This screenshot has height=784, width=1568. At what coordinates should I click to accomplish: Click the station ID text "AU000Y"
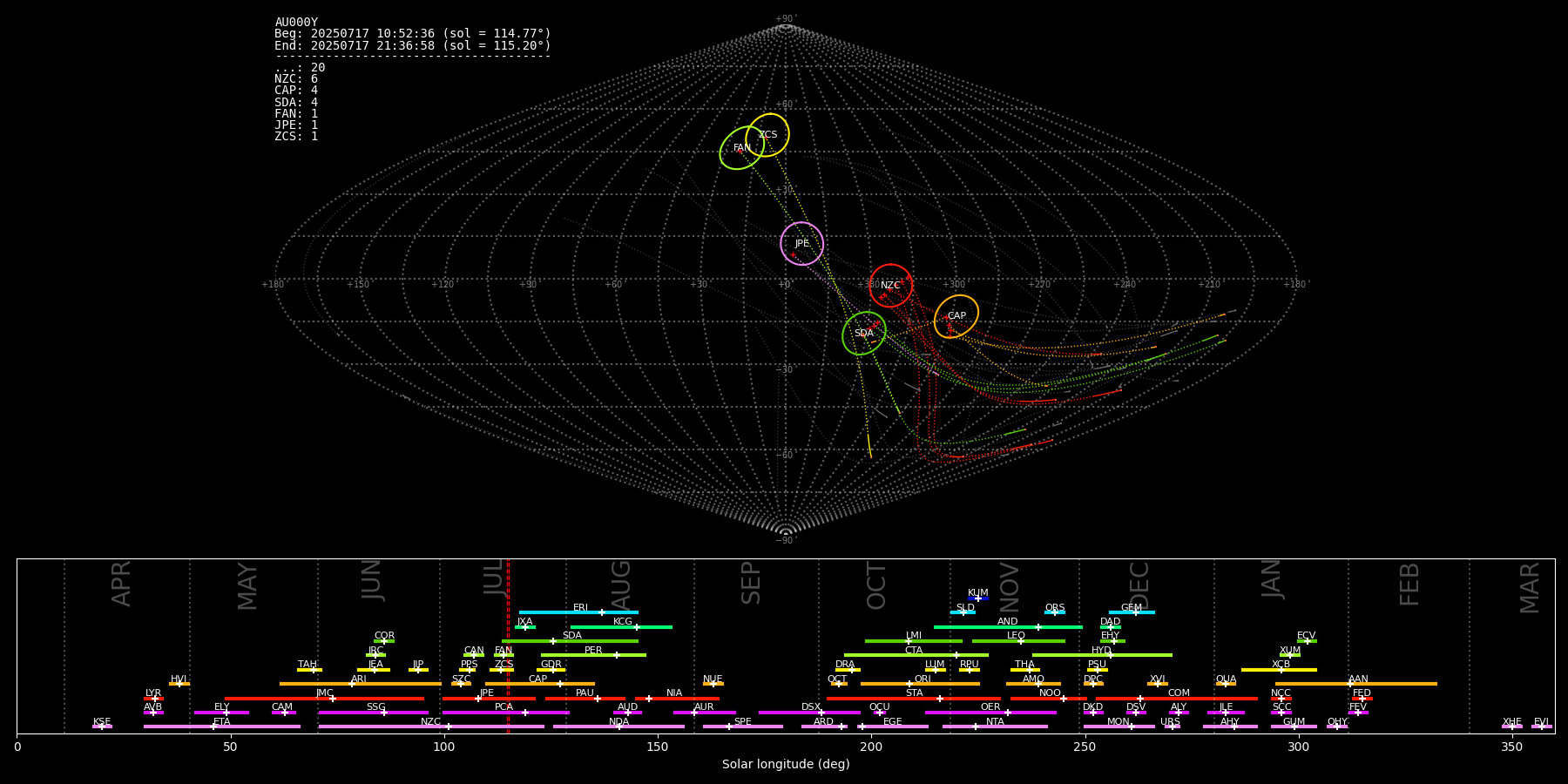click(296, 22)
